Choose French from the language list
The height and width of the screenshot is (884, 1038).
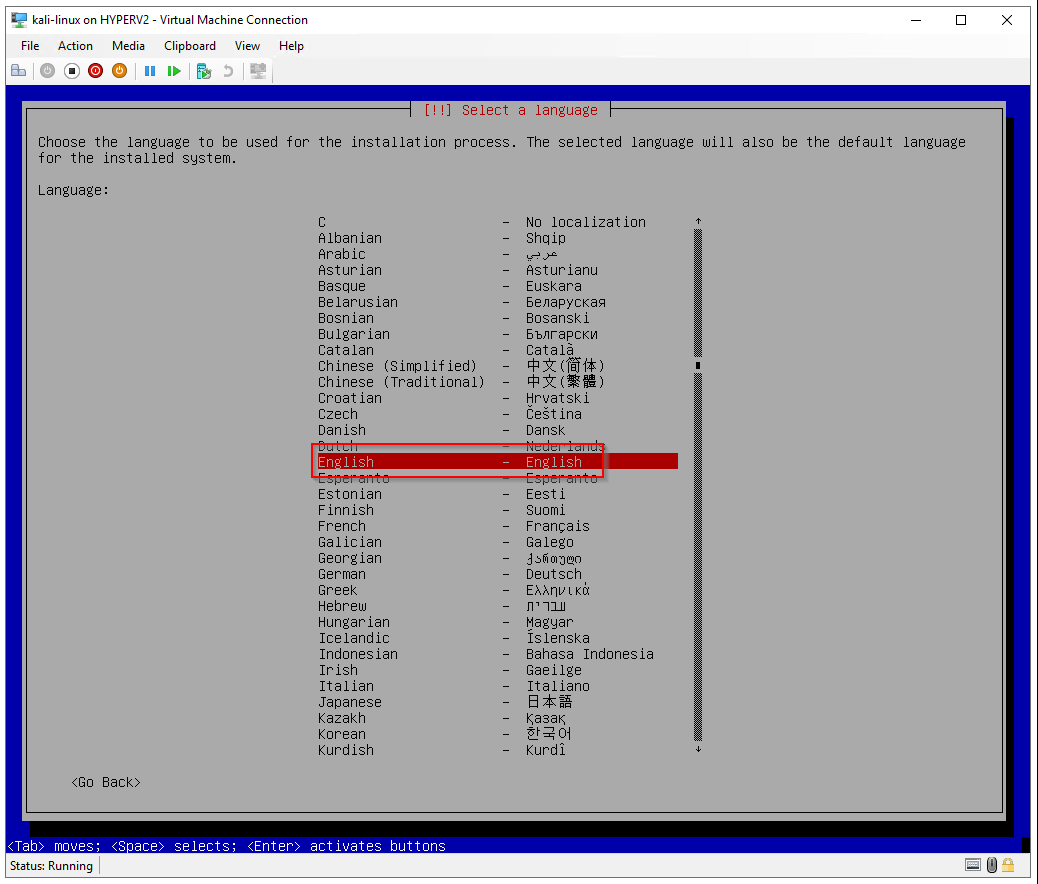point(342,526)
